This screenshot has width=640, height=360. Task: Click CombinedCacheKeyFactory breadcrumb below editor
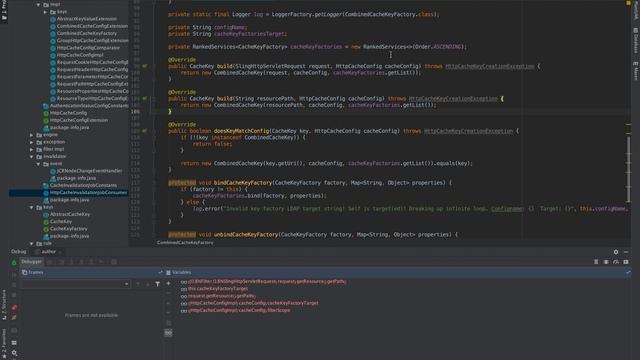pos(185,242)
